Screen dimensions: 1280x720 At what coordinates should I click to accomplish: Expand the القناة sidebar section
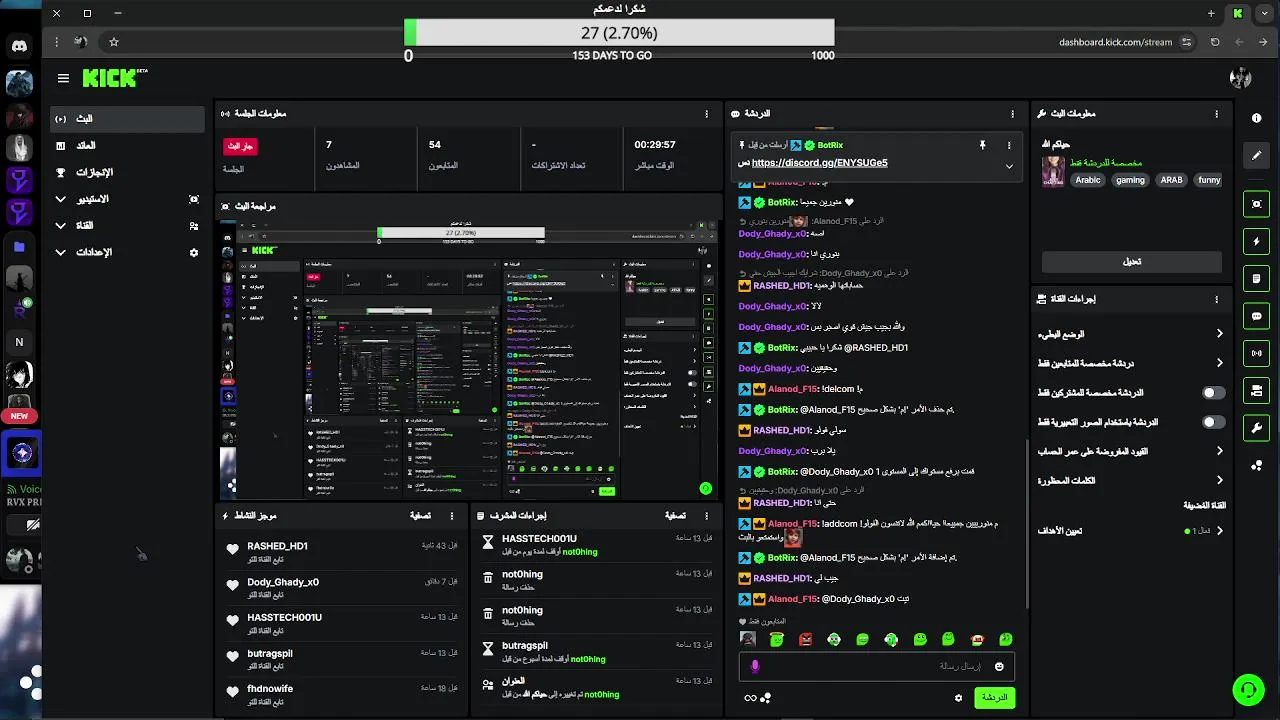(x=127, y=226)
